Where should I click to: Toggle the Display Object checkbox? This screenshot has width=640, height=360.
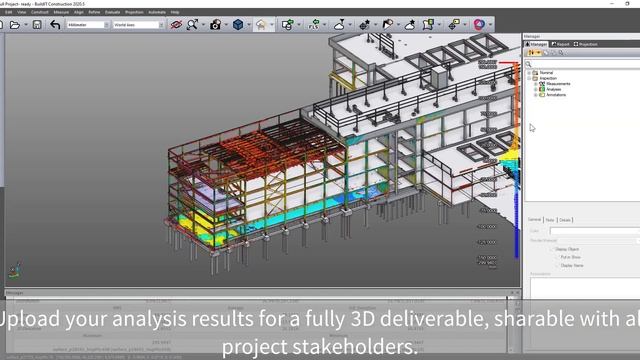(551, 249)
